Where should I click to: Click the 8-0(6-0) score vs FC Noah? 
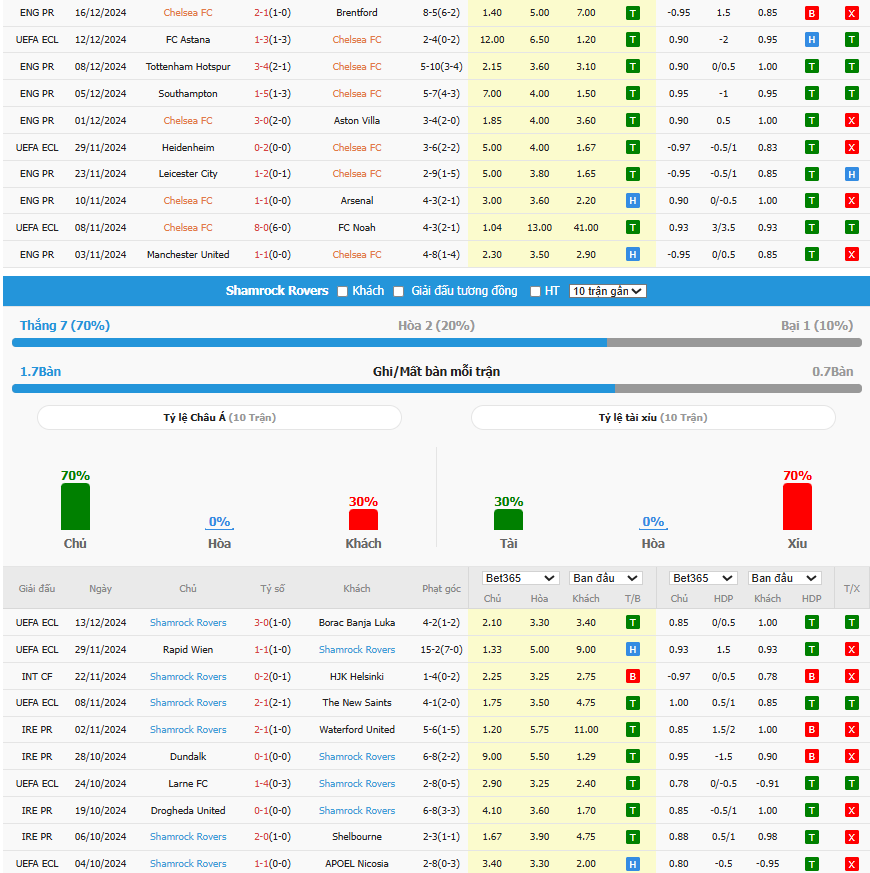pyautogui.click(x=272, y=227)
